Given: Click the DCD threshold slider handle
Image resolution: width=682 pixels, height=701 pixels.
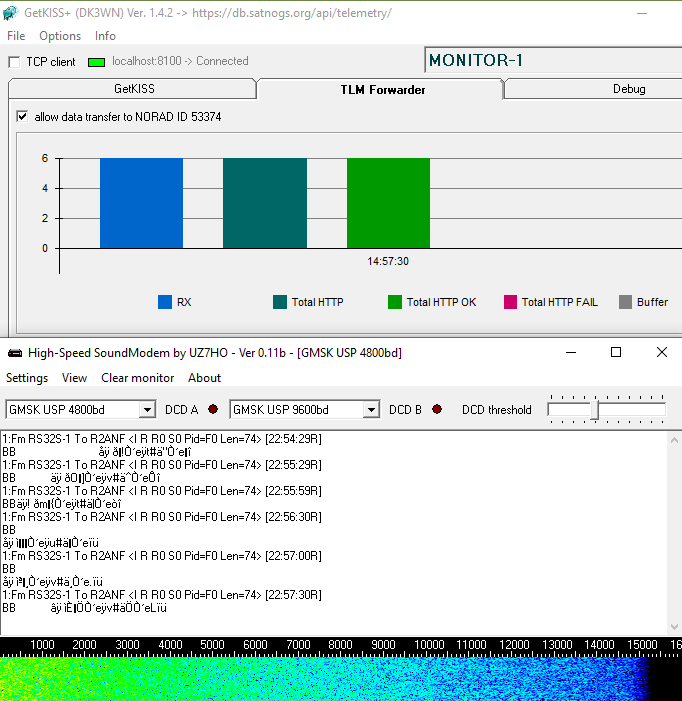Looking at the screenshot, I should click(594, 410).
